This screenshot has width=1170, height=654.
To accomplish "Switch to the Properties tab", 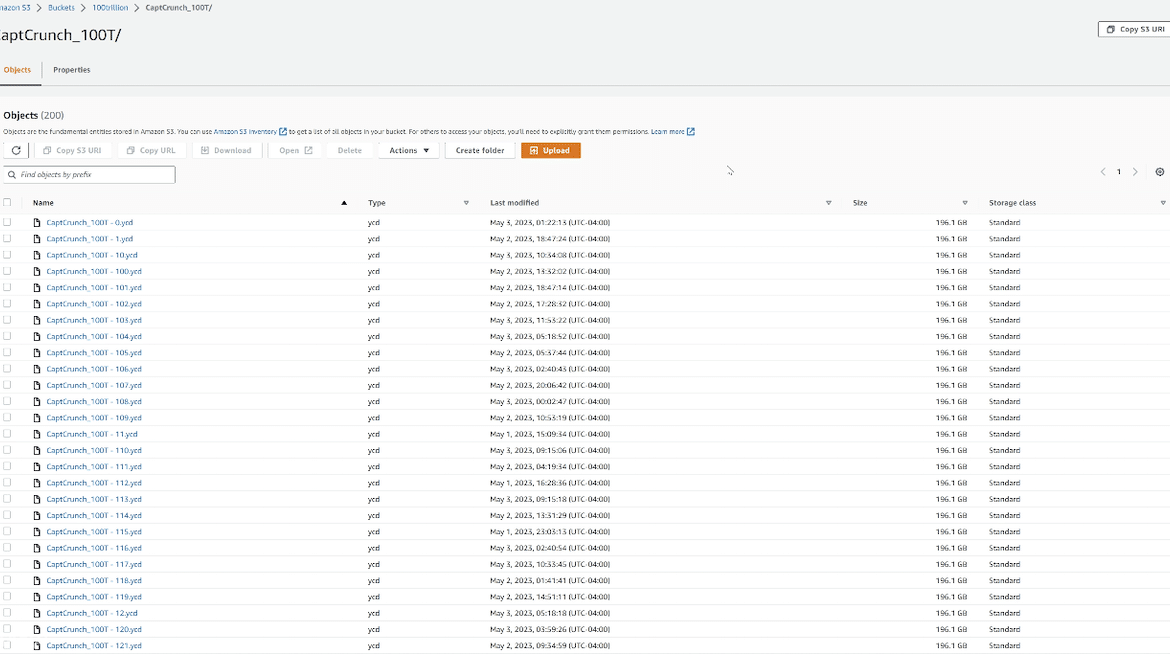I will pos(72,69).
